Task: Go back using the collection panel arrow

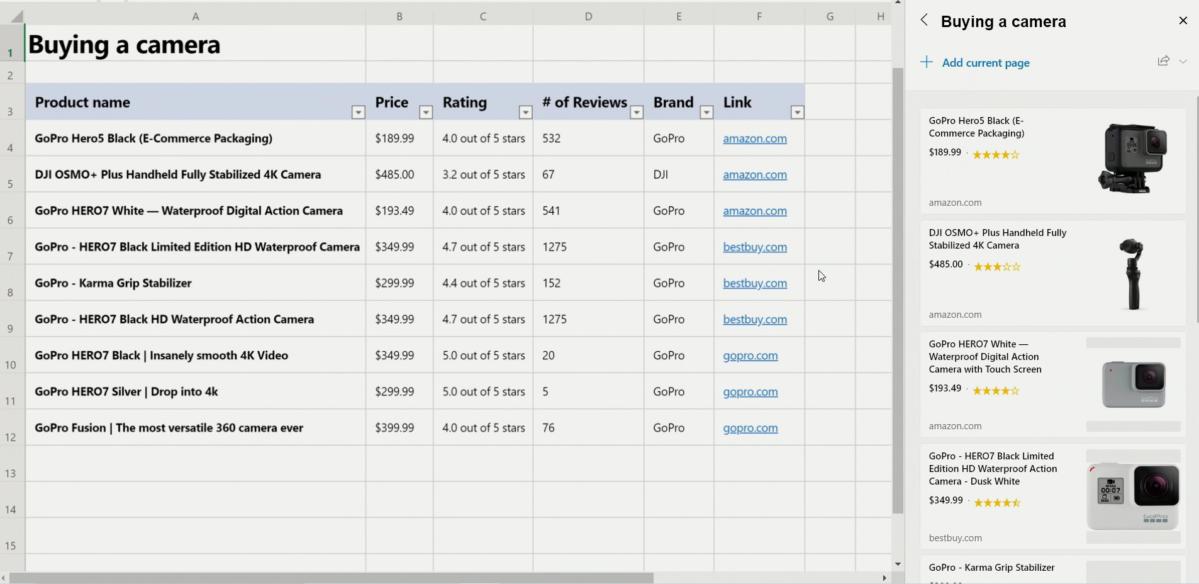Action: pyautogui.click(x=924, y=21)
